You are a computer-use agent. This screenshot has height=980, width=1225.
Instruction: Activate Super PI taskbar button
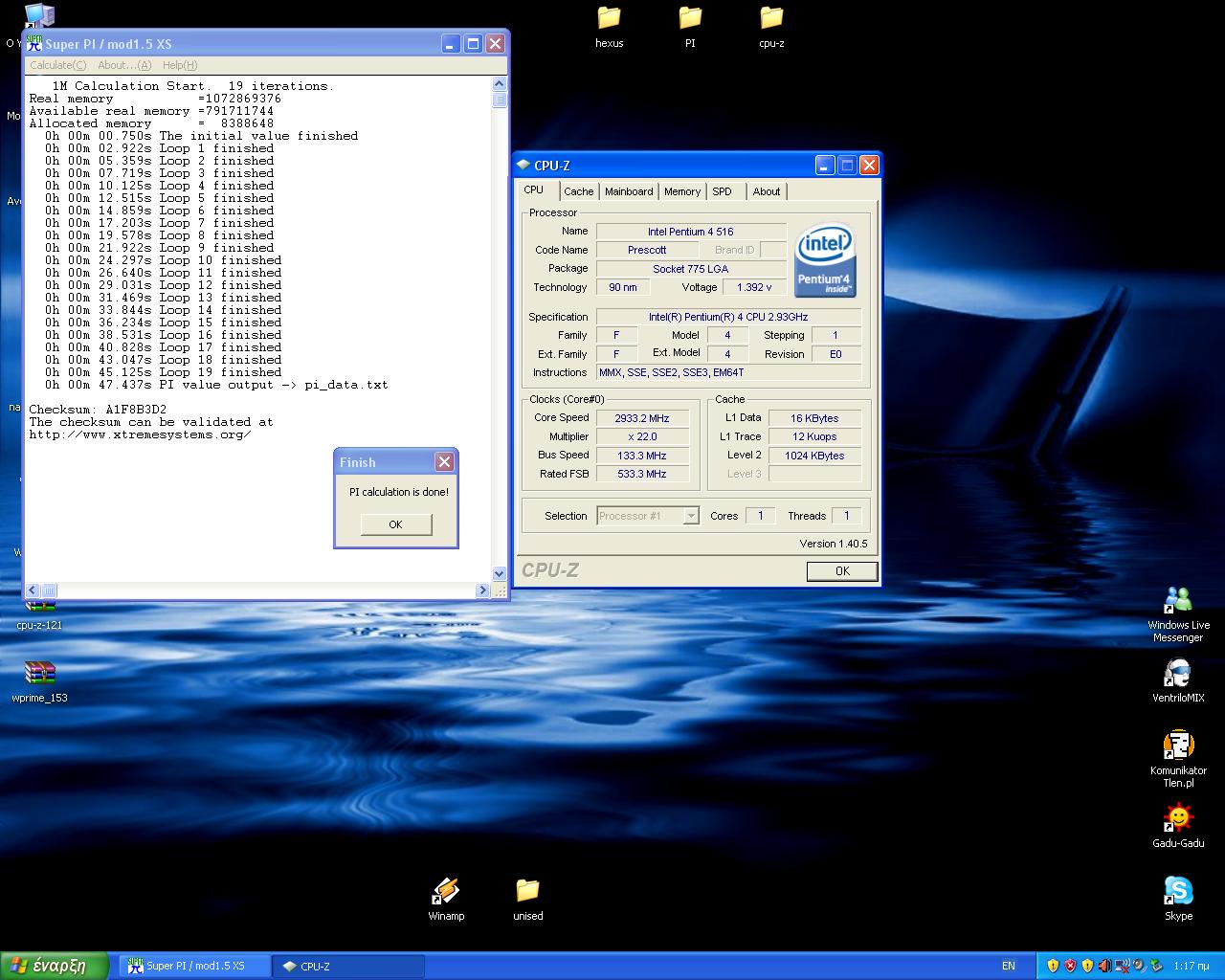point(195,967)
